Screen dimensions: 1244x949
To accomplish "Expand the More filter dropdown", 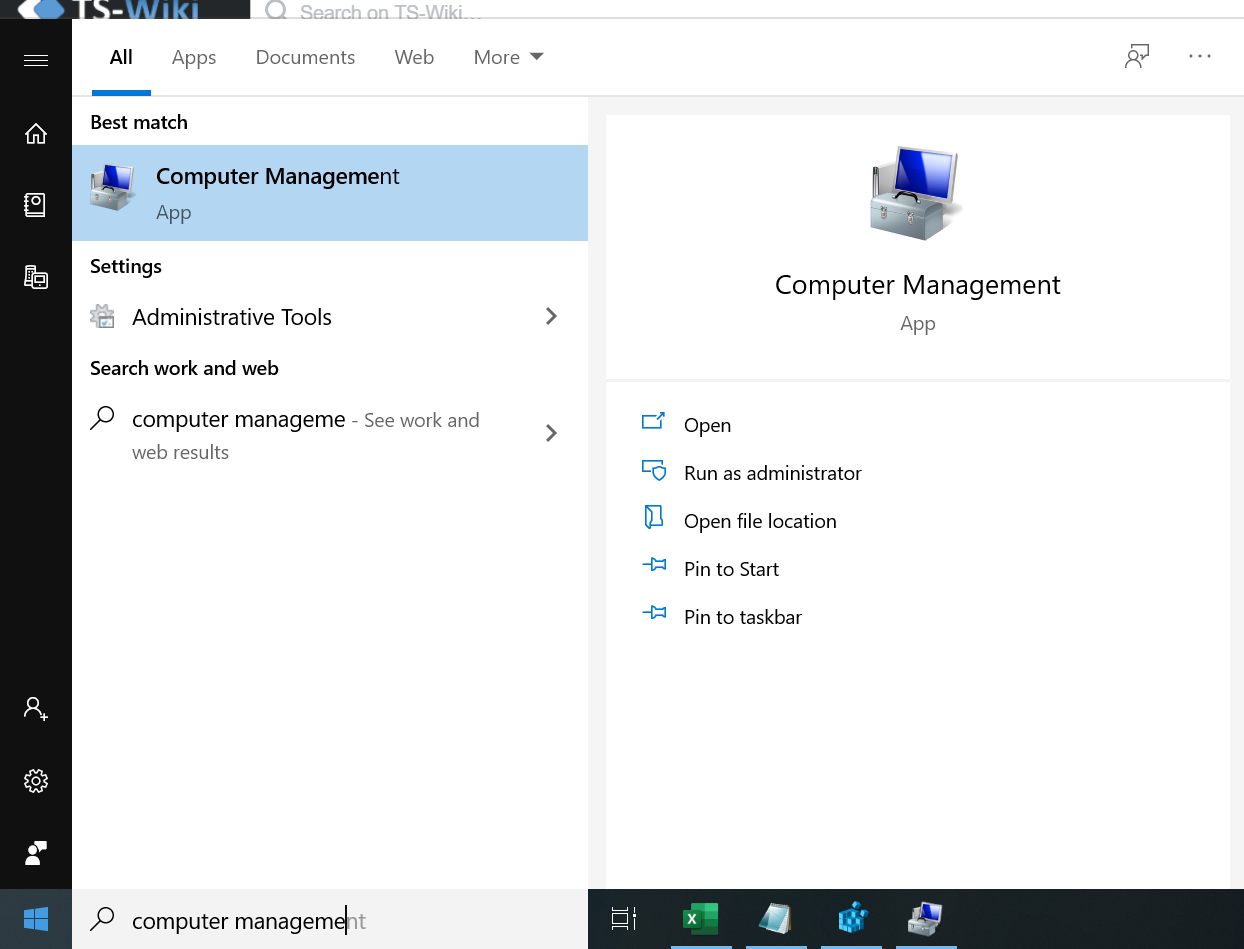I will tap(508, 58).
